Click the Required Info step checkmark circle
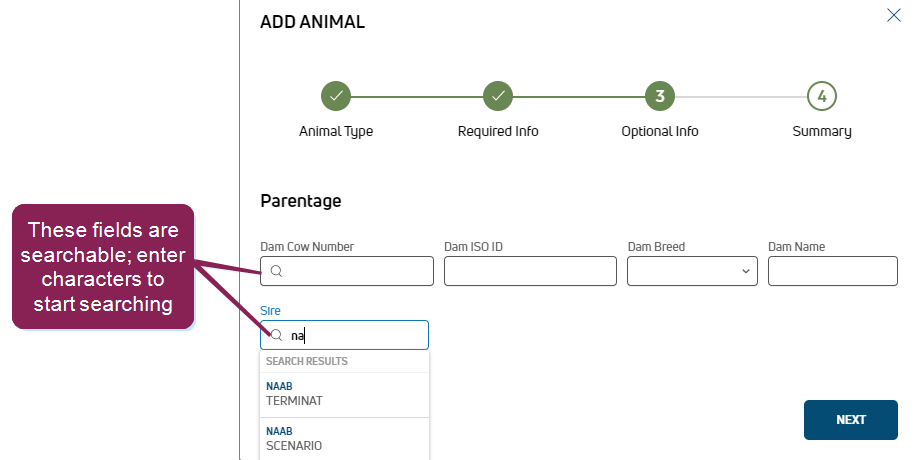The image size is (915, 460). [498, 96]
